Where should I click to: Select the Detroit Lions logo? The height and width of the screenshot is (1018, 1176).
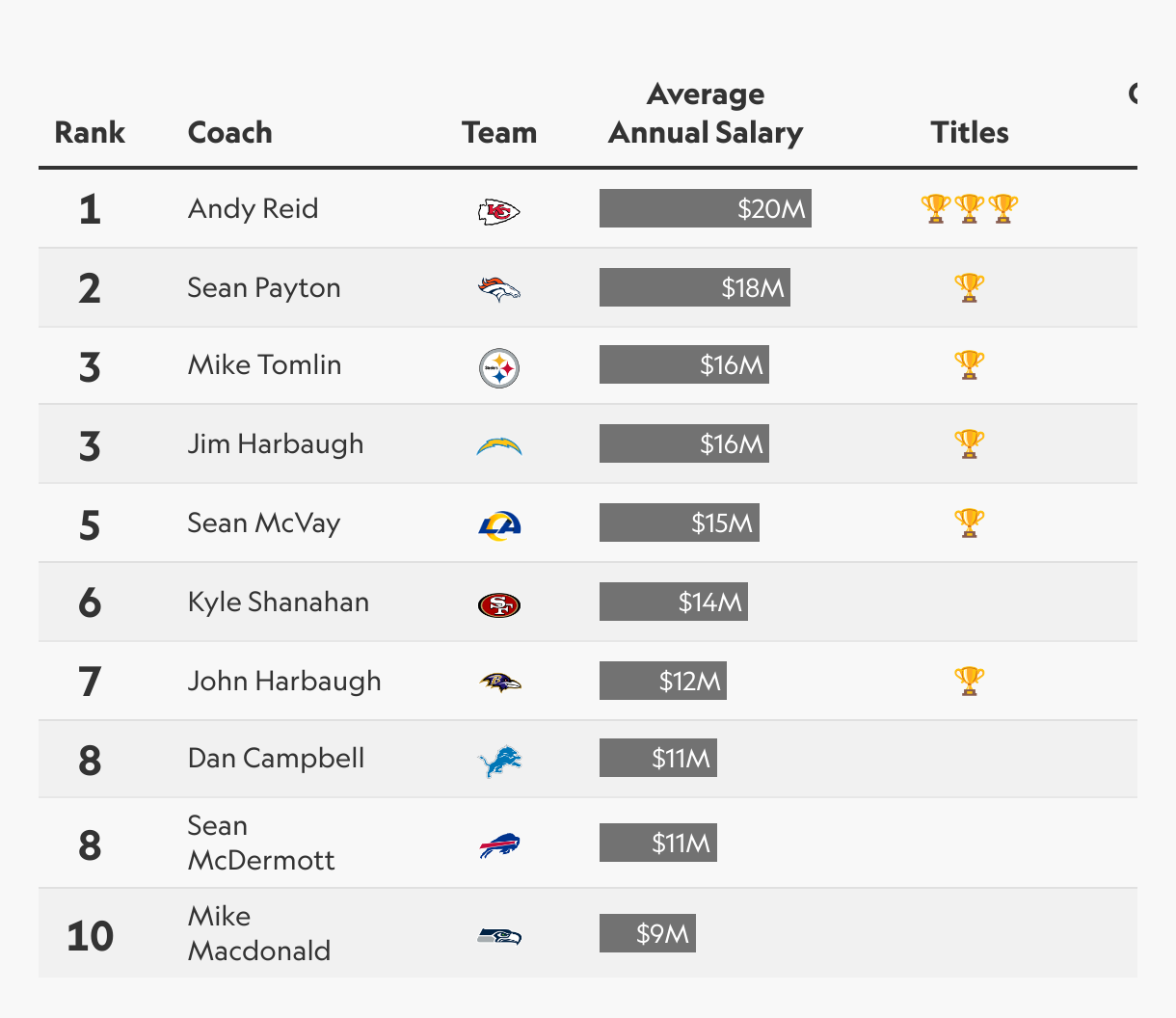pos(499,762)
